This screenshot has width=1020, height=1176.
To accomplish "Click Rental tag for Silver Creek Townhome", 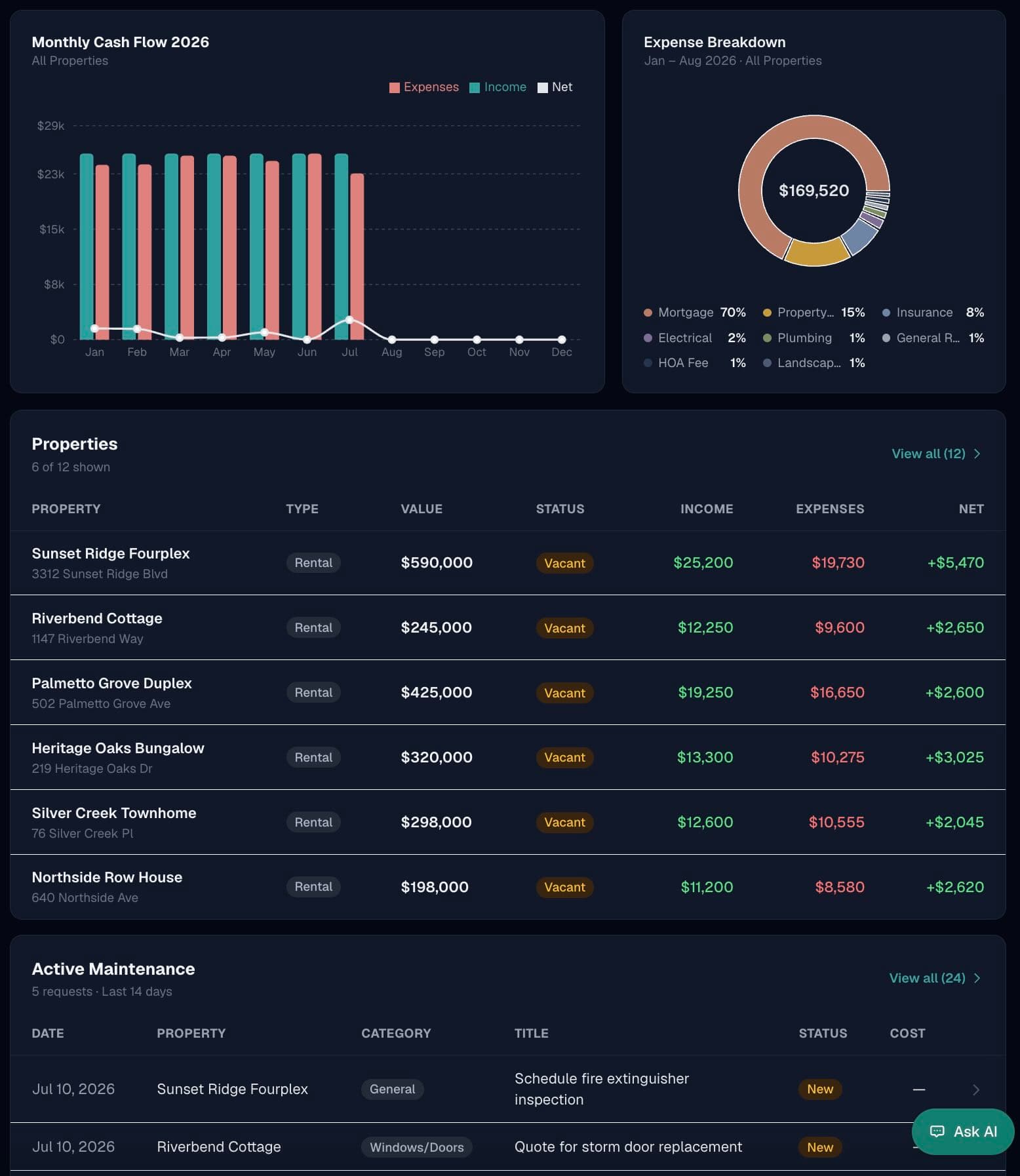I will point(313,822).
